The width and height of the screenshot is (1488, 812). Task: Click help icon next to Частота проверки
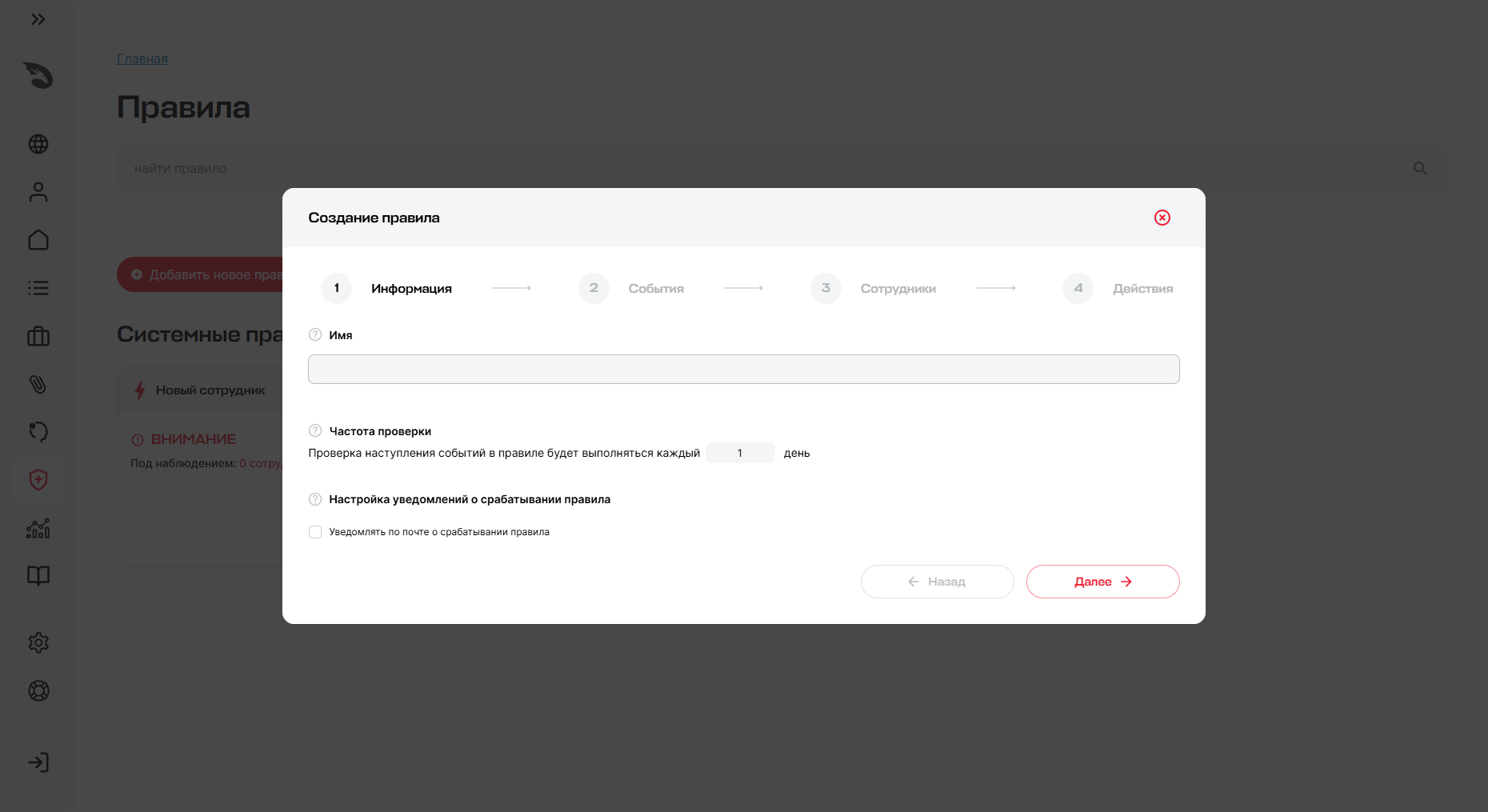315,430
